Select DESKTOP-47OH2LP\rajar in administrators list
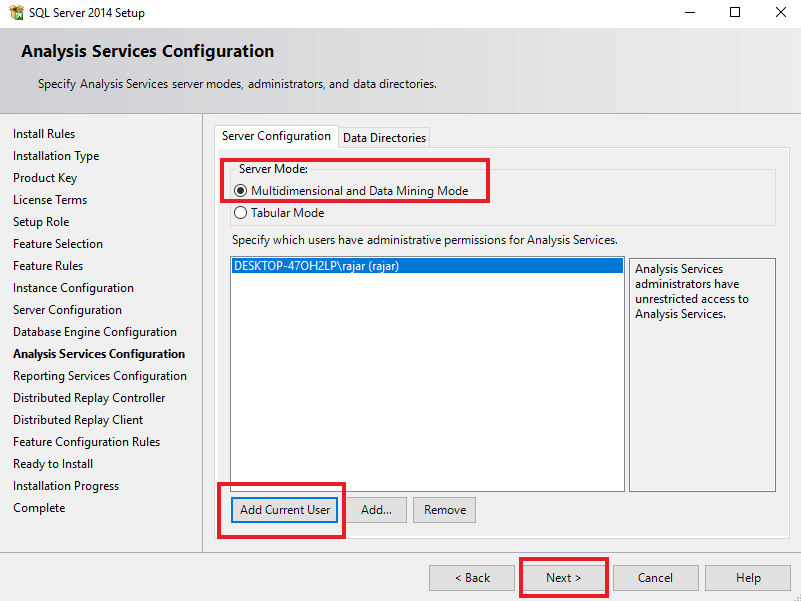This screenshot has width=801, height=601. tap(427, 266)
